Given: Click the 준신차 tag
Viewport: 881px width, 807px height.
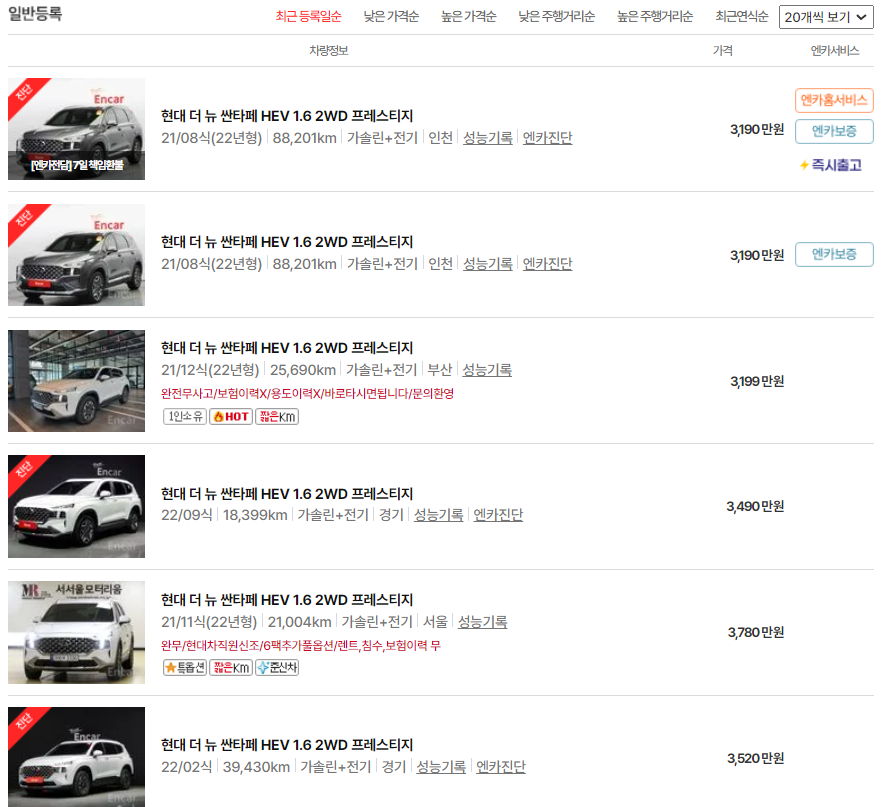Looking at the screenshot, I should (277, 668).
